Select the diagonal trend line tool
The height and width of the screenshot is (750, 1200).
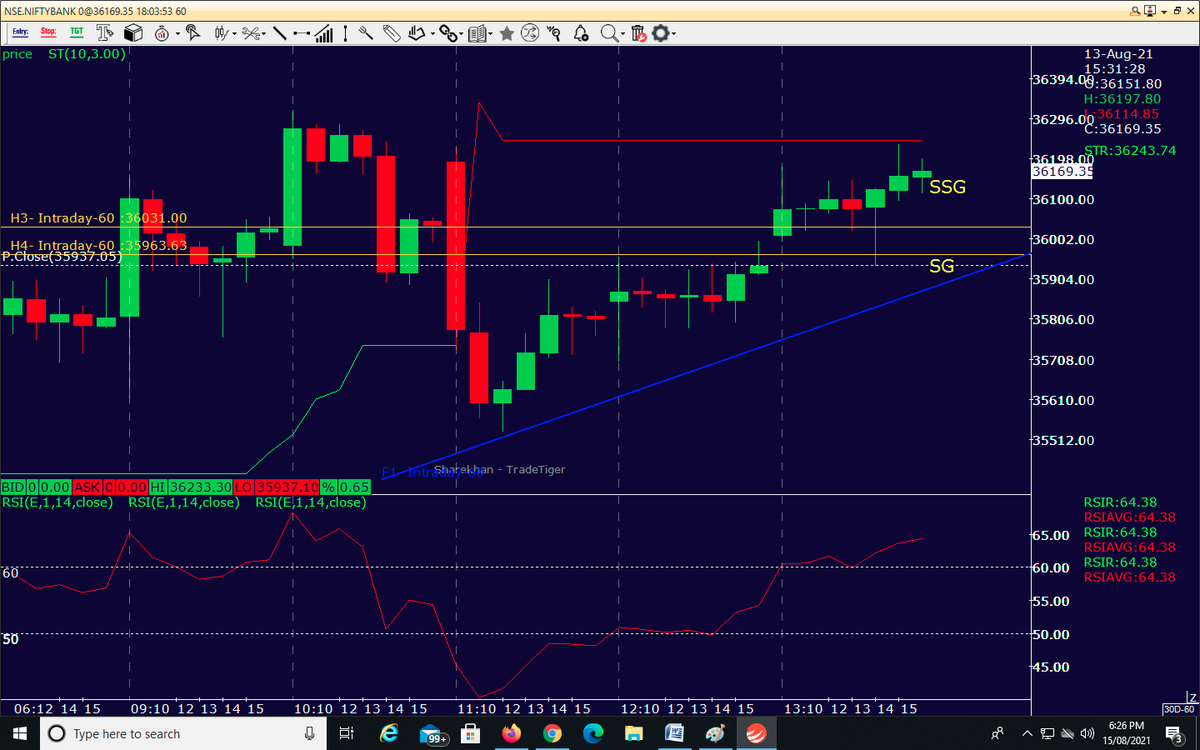[279, 33]
